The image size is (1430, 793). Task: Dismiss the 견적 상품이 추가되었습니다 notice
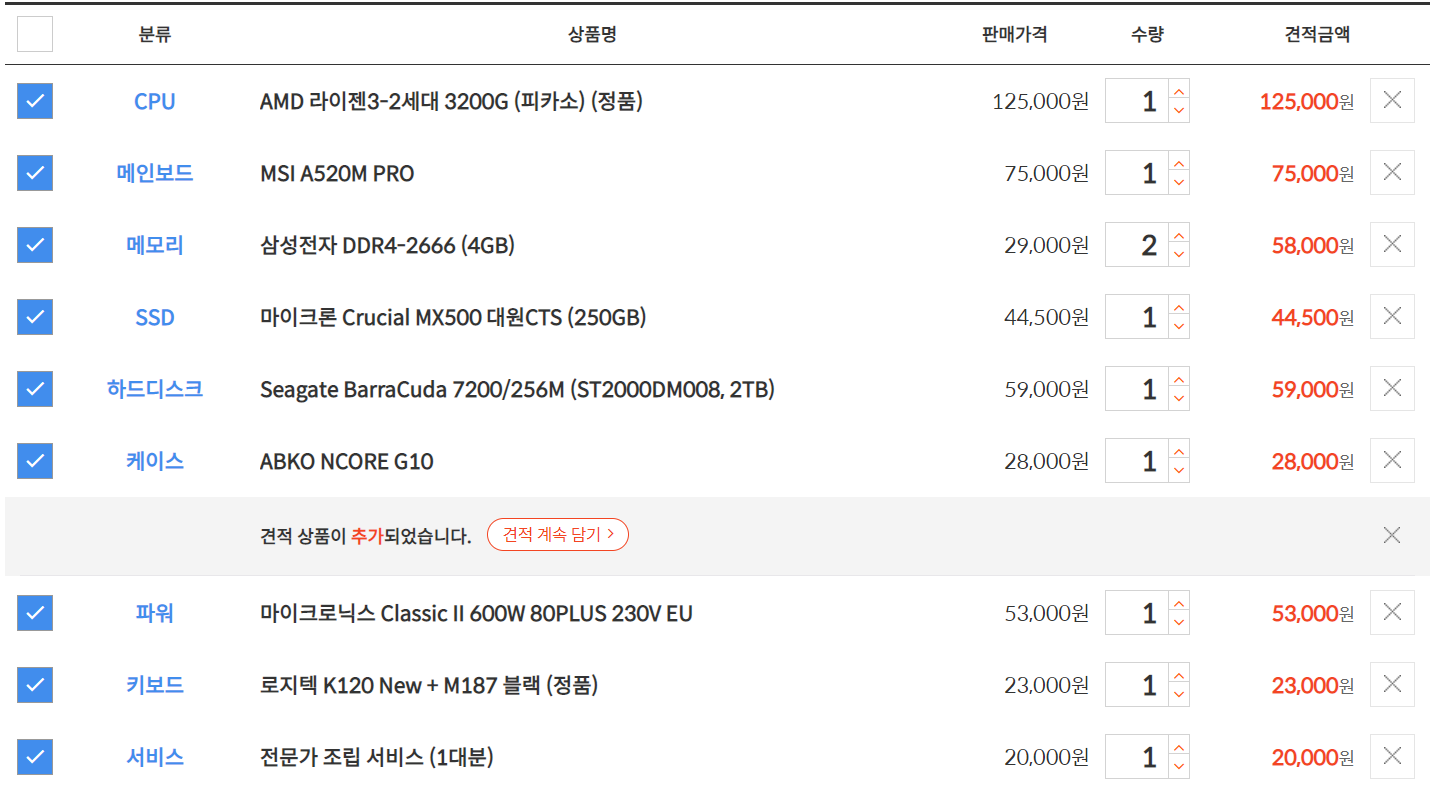click(x=1392, y=535)
